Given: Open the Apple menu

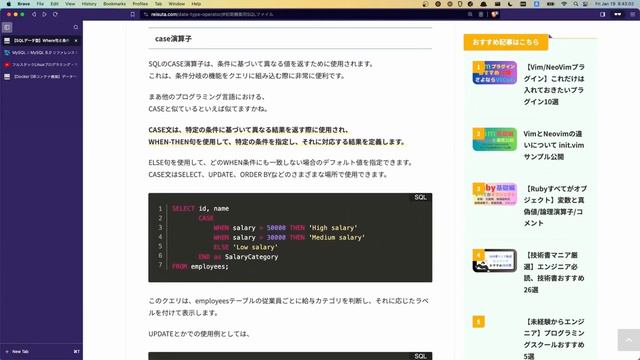Looking at the screenshot, I should (9, 4).
